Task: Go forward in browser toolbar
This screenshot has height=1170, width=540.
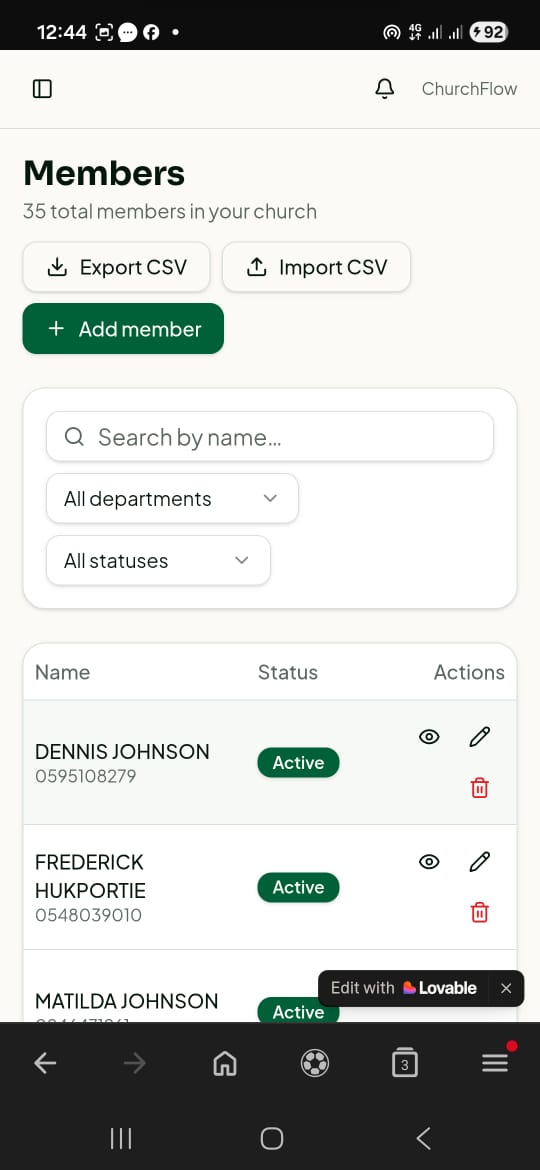Action: [134, 1063]
